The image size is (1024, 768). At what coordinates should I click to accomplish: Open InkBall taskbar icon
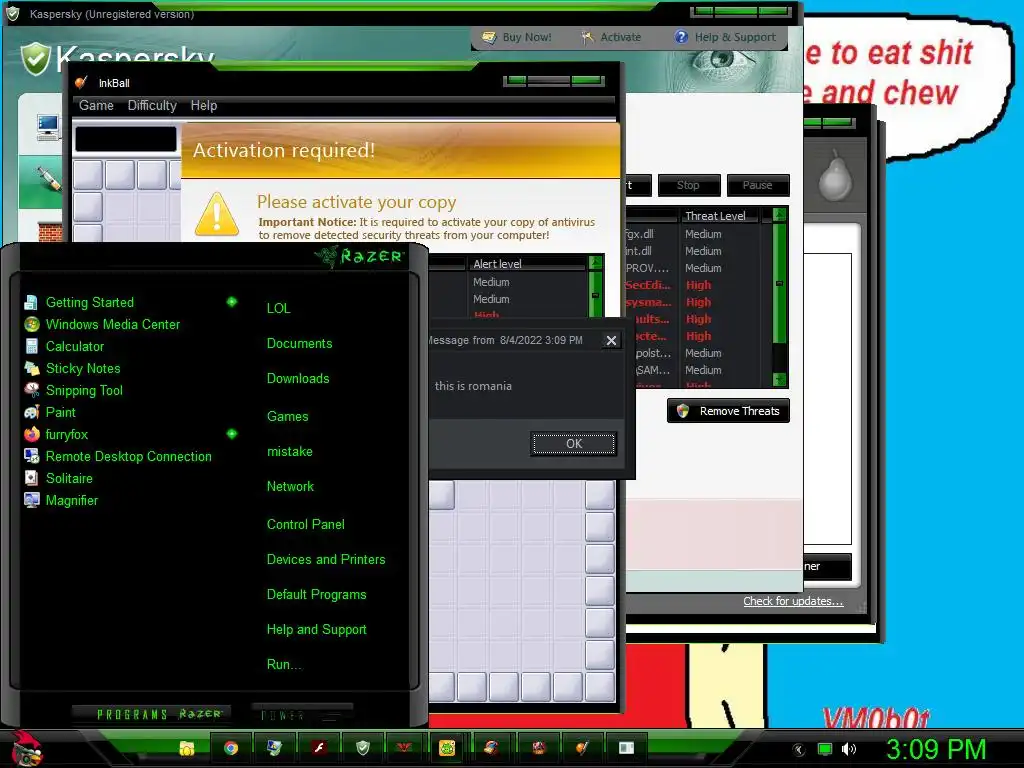(582, 748)
